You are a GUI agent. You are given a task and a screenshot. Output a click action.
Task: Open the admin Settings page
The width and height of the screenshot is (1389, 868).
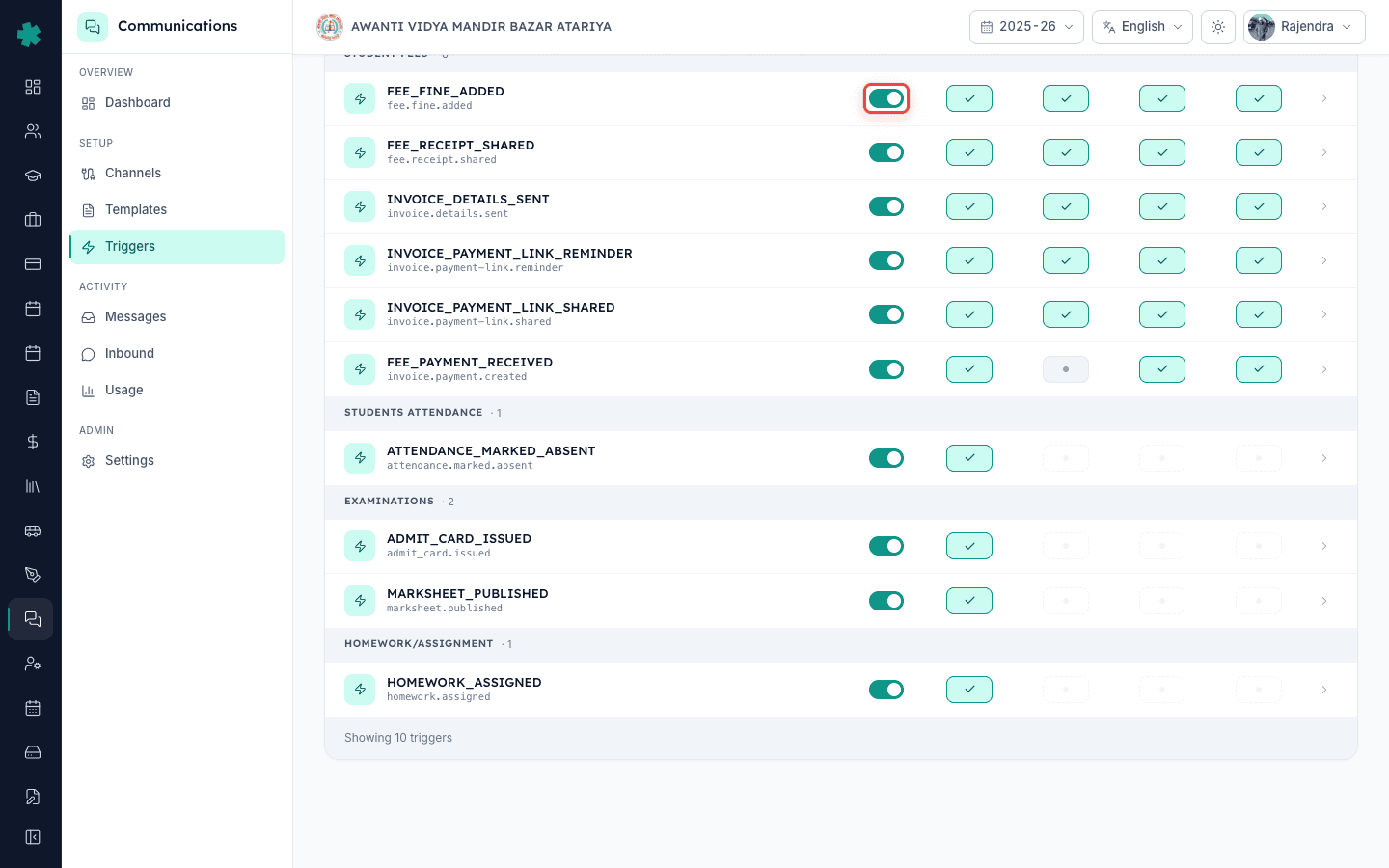click(x=177, y=461)
